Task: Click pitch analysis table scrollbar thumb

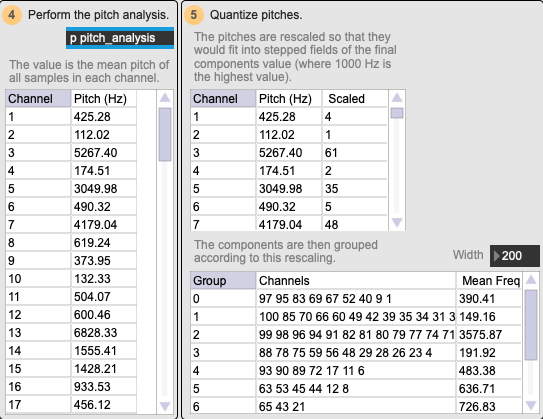Action: coord(165,134)
